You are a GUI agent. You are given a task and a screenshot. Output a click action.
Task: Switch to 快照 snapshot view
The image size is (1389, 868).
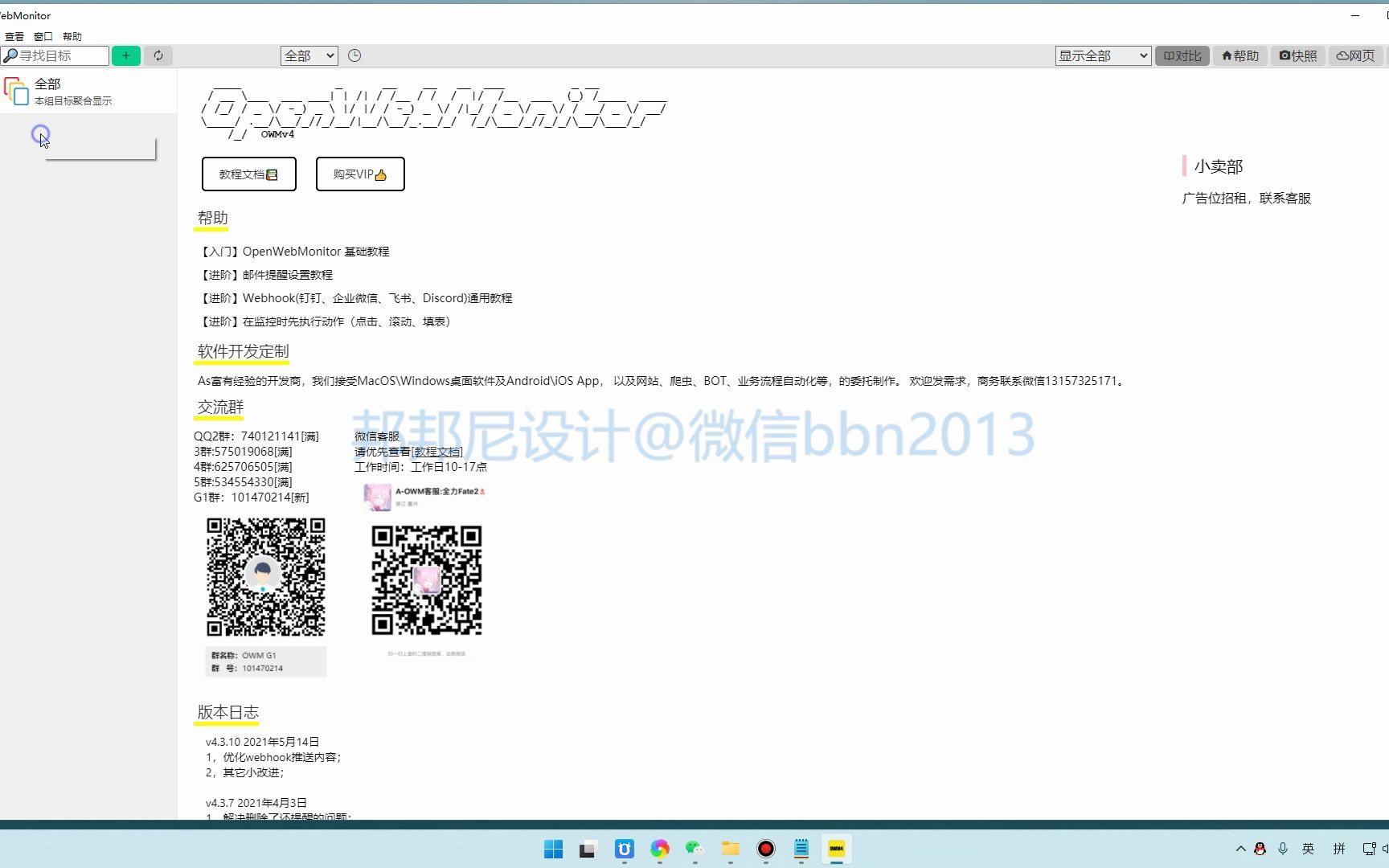pyautogui.click(x=1298, y=55)
